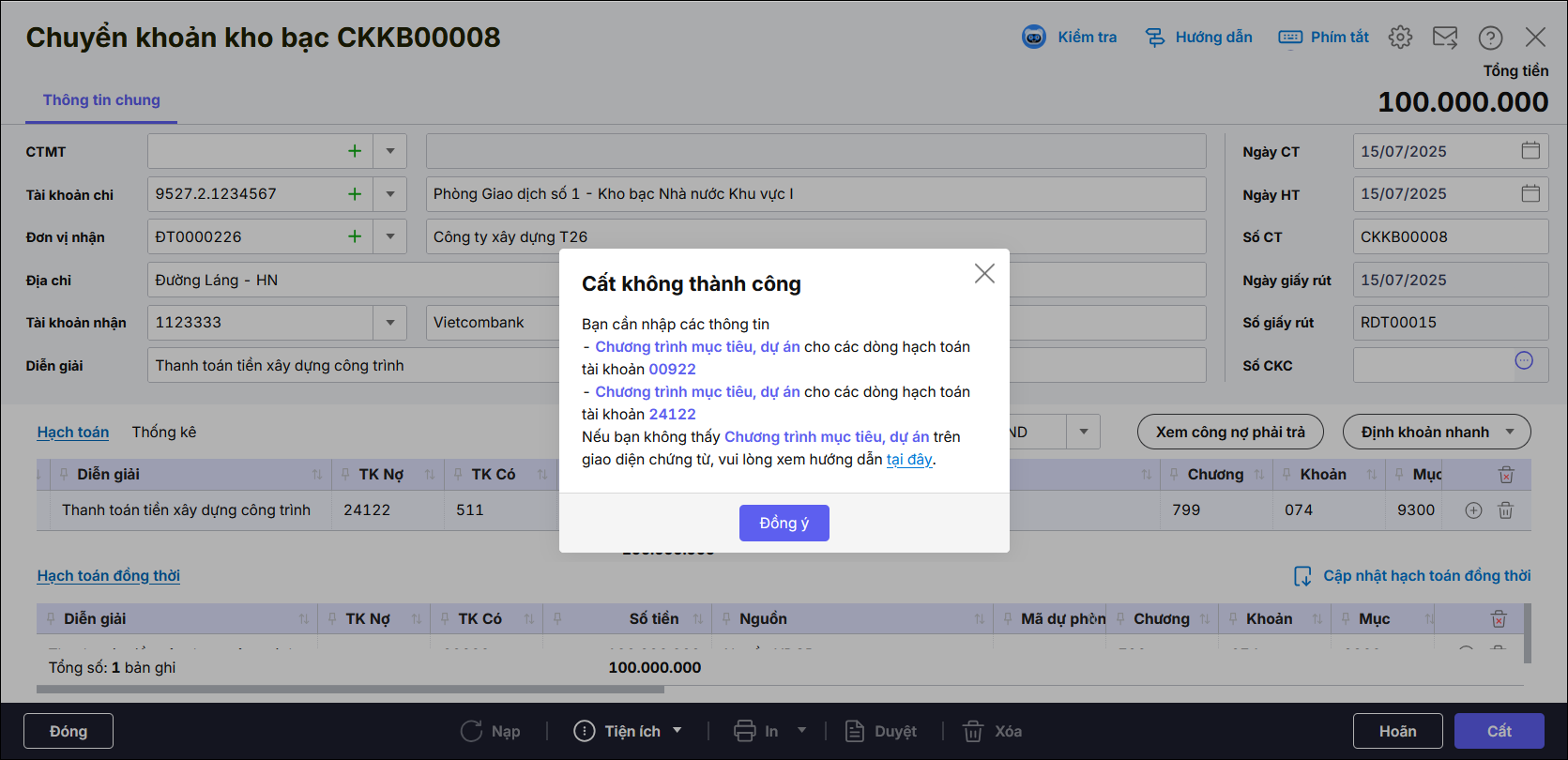Image resolution: width=1568 pixels, height=760 pixels.
Task: Click the Hoãn button
Action: [1398, 731]
